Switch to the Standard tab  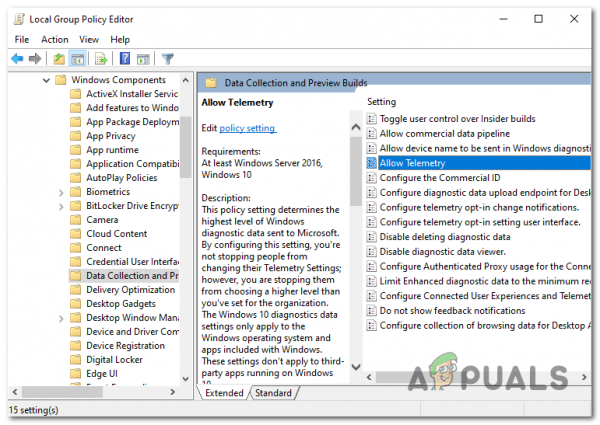coord(273,393)
